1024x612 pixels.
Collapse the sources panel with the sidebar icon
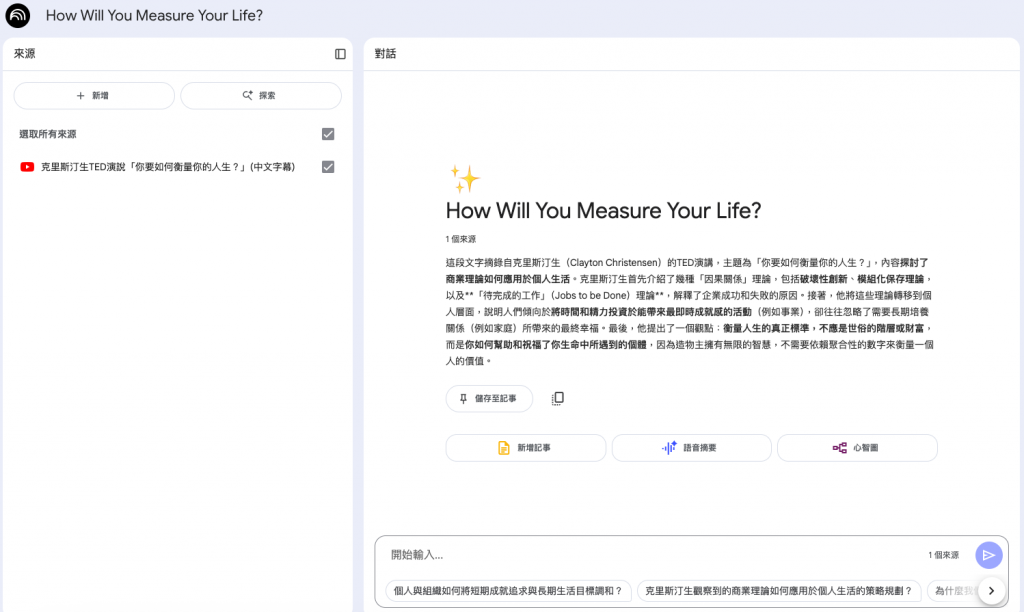click(340, 54)
